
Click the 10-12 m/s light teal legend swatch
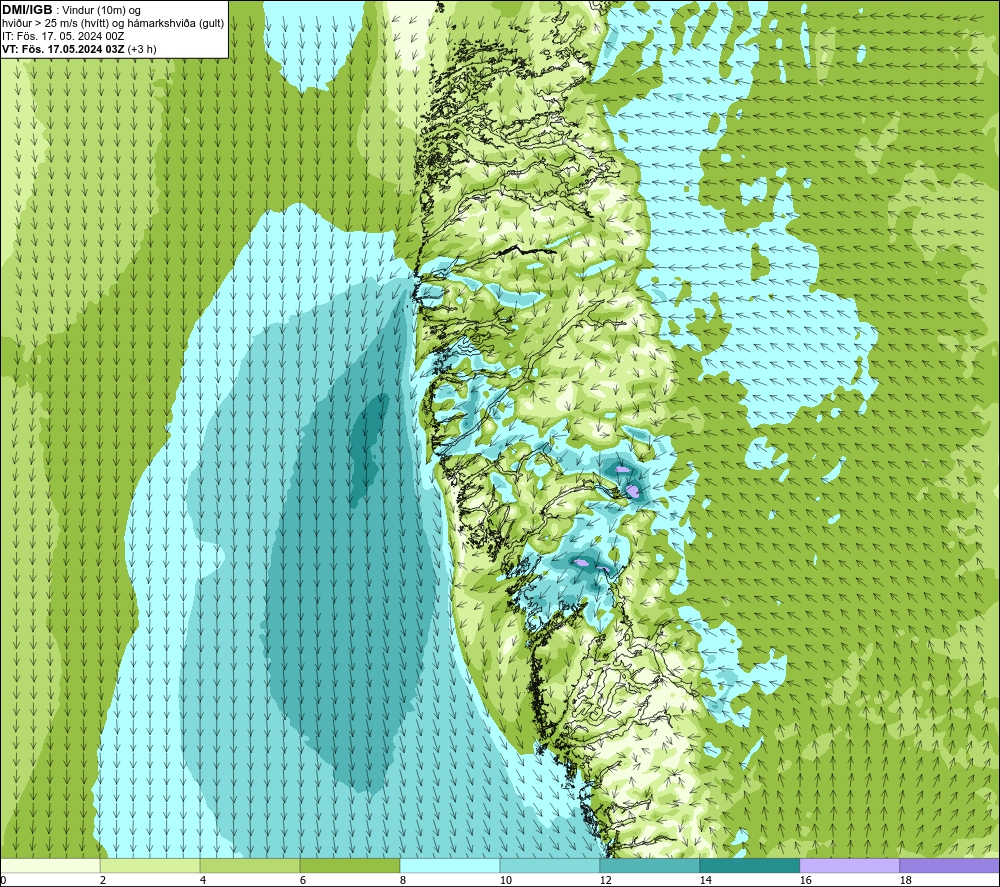(550, 865)
